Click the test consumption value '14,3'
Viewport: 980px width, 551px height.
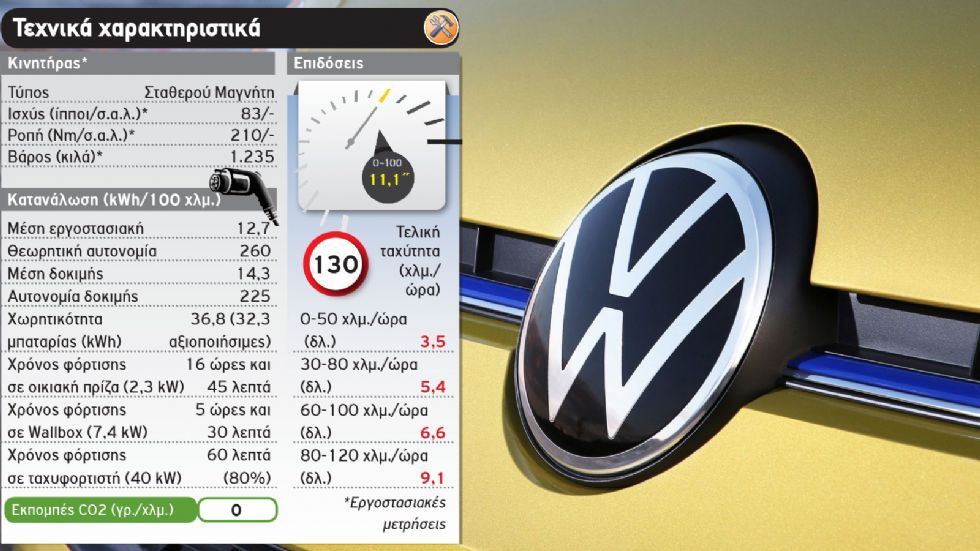[254, 274]
